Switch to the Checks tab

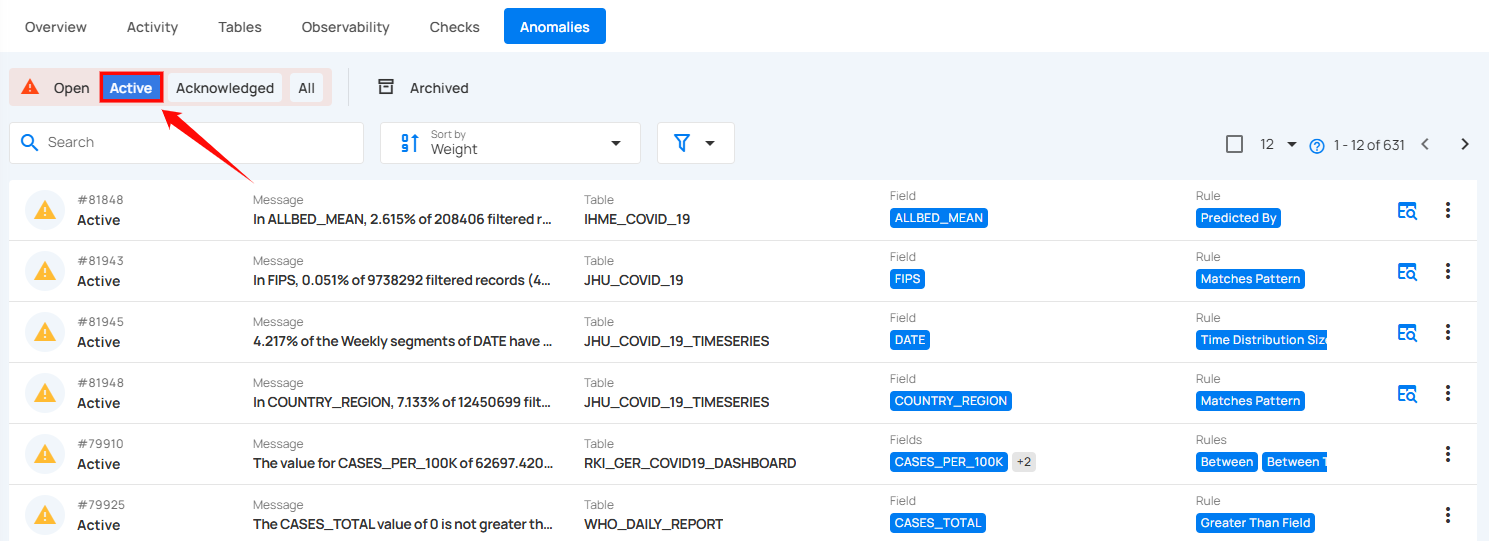click(x=455, y=27)
